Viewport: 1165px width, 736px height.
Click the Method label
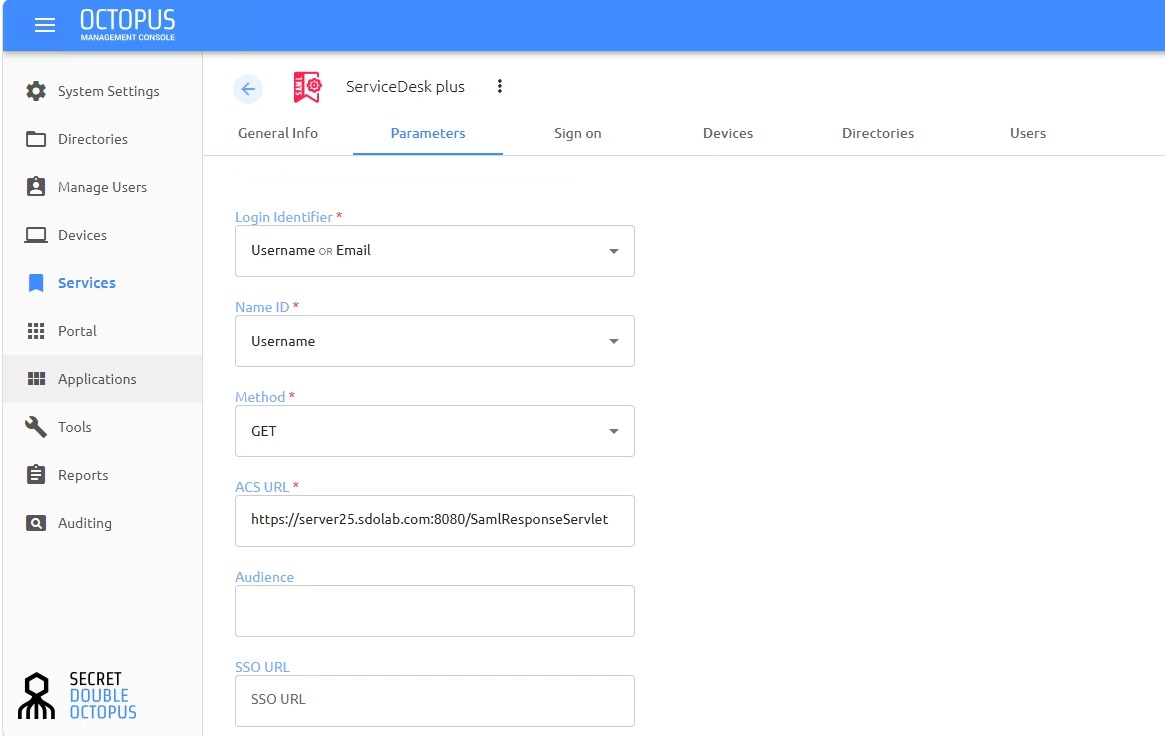(x=260, y=397)
